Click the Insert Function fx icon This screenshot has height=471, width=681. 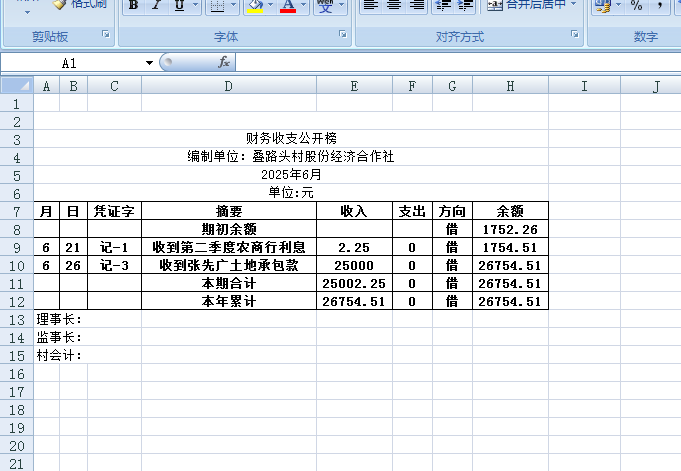[x=224, y=62]
